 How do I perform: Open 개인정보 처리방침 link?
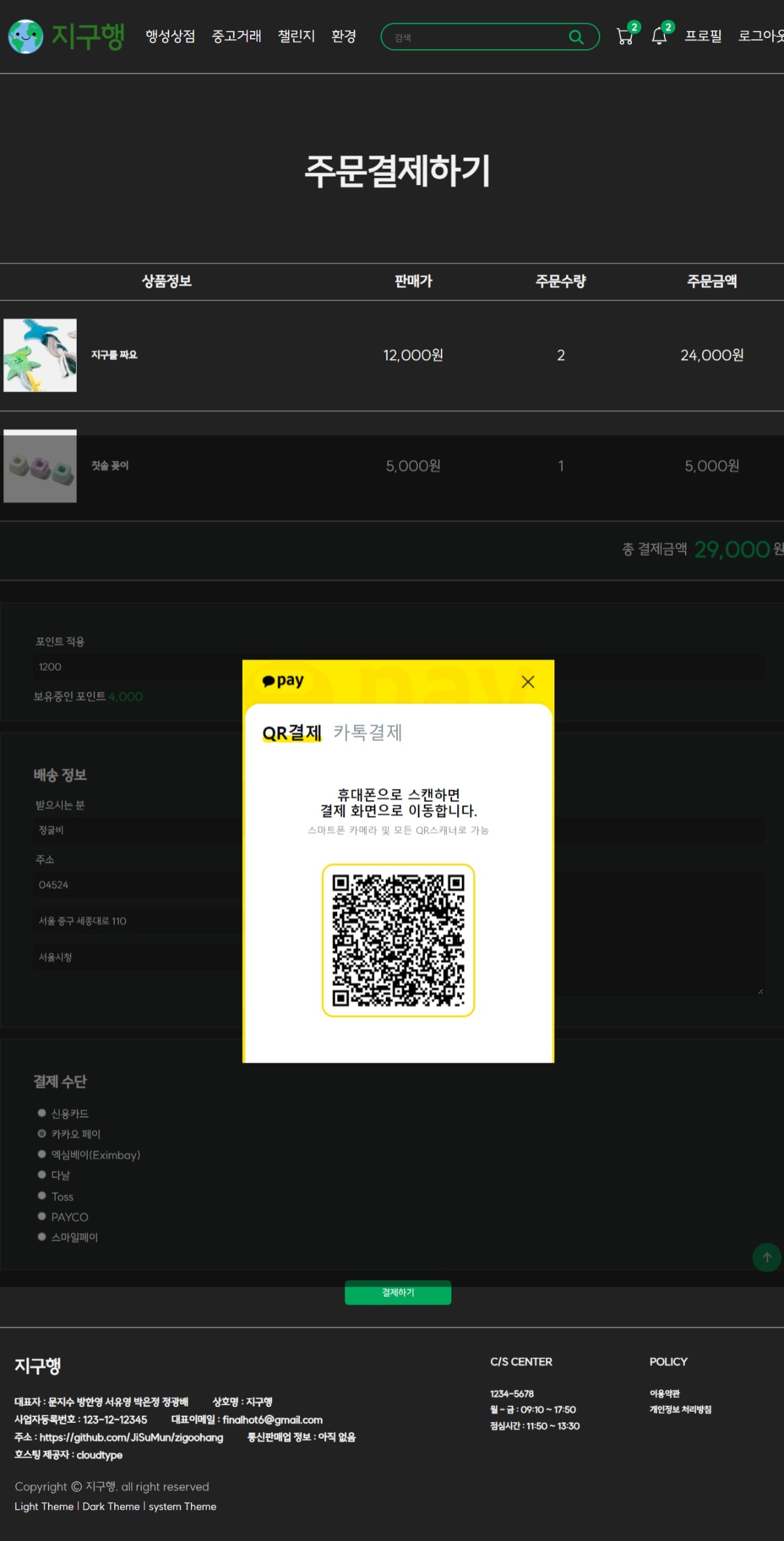tap(680, 1409)
